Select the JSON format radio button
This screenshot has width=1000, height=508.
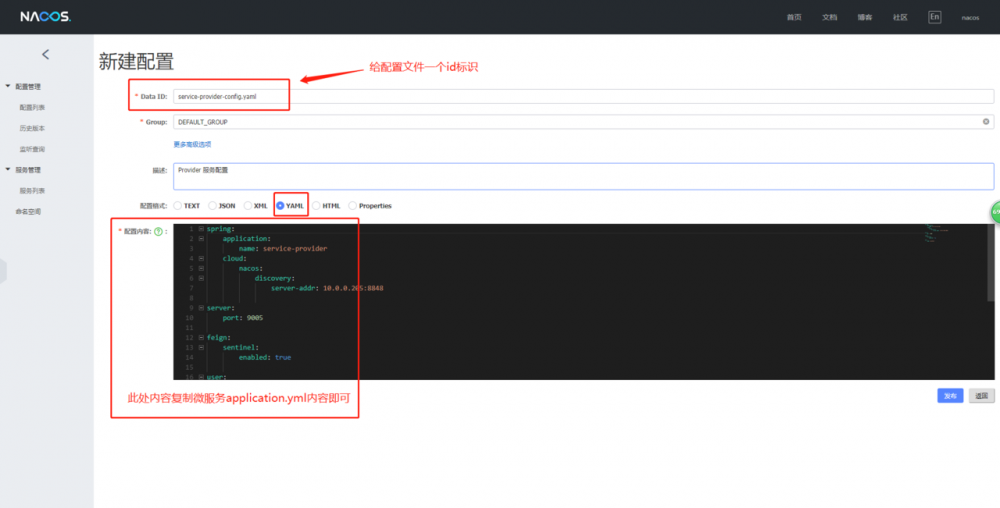pyautogui.click(x=212, y=206)
